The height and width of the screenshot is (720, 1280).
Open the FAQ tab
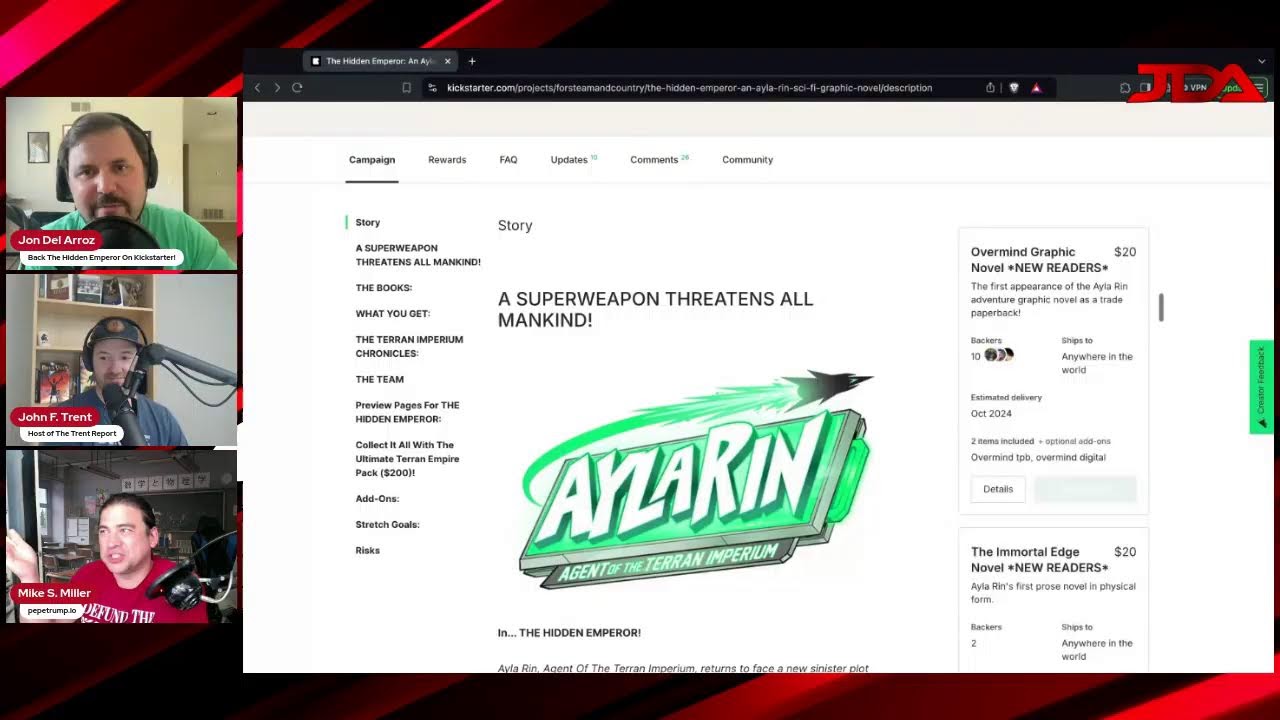(508, 160)
